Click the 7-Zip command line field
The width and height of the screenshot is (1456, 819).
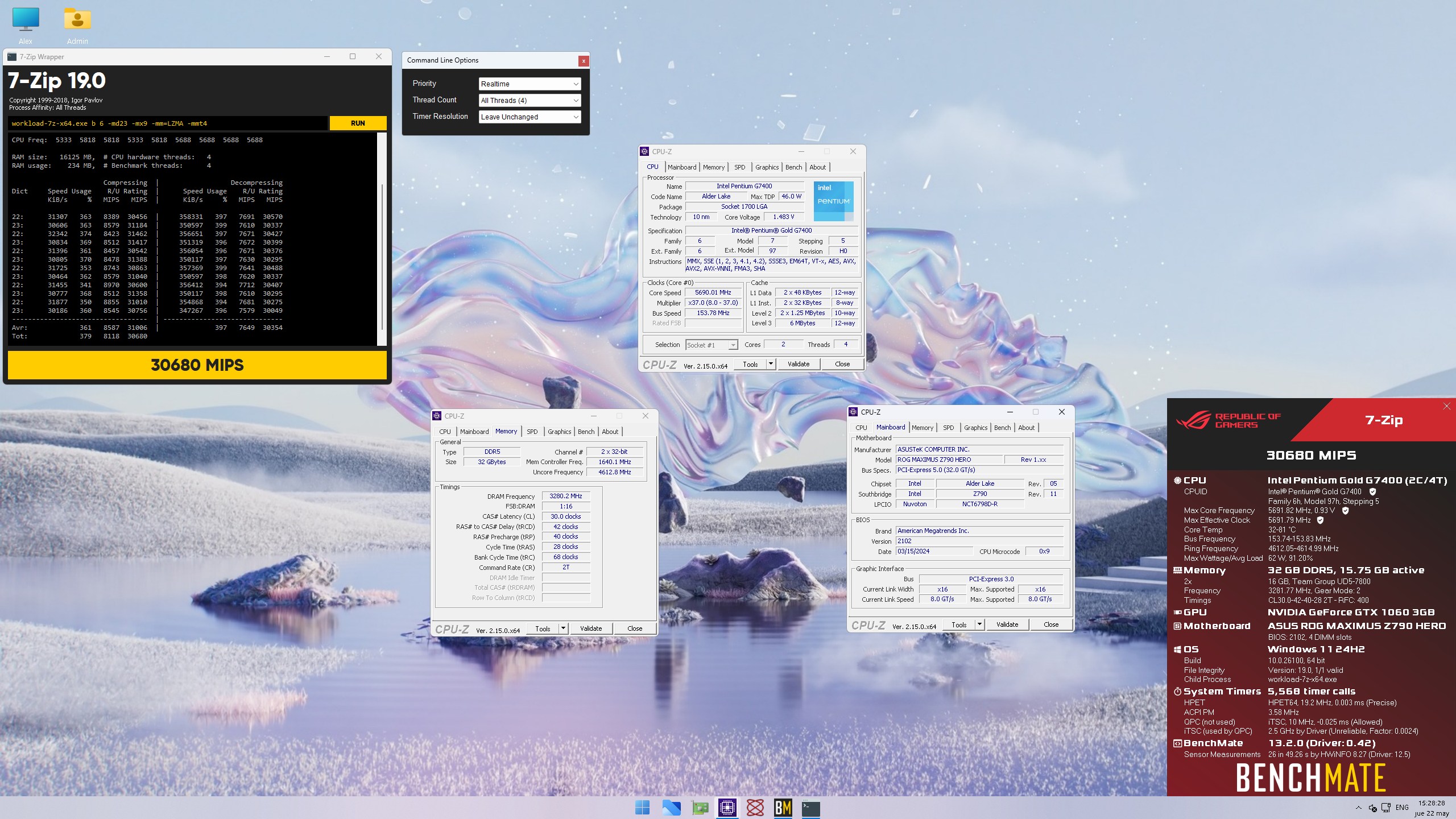(168, 123)
